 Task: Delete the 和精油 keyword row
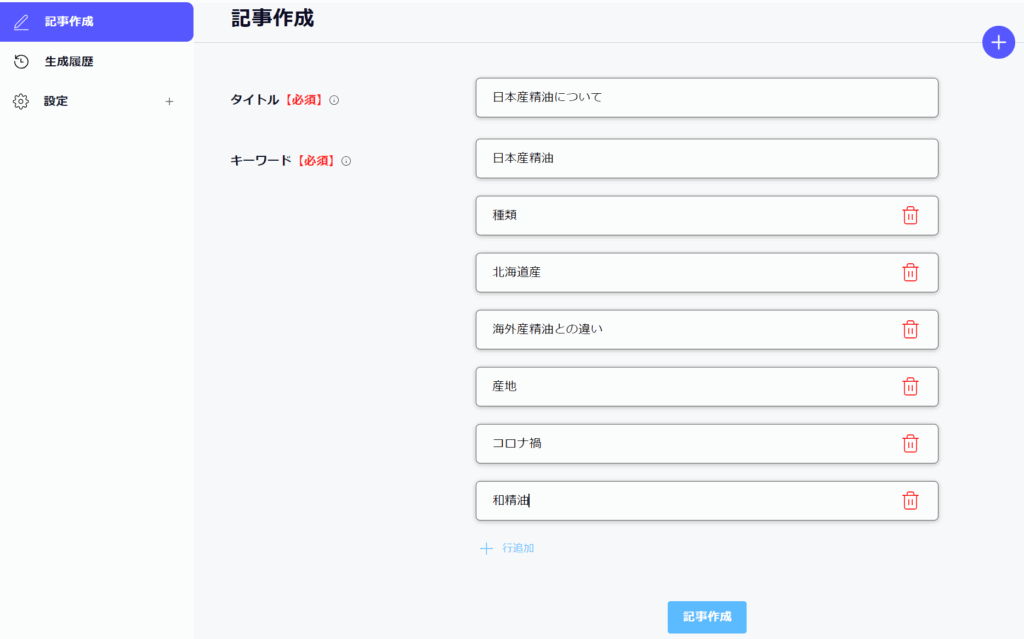[910, 500]
